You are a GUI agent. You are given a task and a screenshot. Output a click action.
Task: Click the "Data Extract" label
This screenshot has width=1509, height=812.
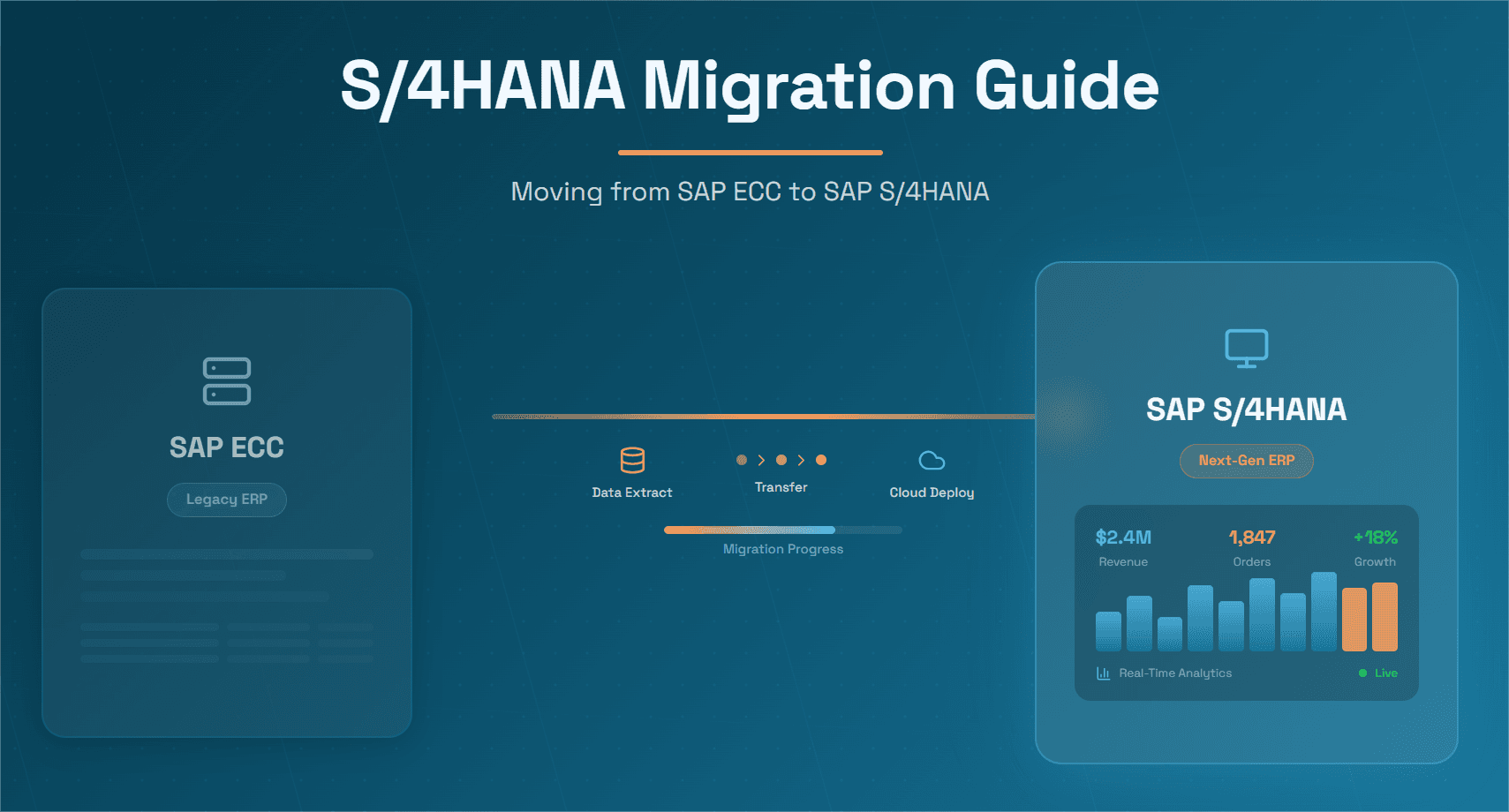click(632, 492)
